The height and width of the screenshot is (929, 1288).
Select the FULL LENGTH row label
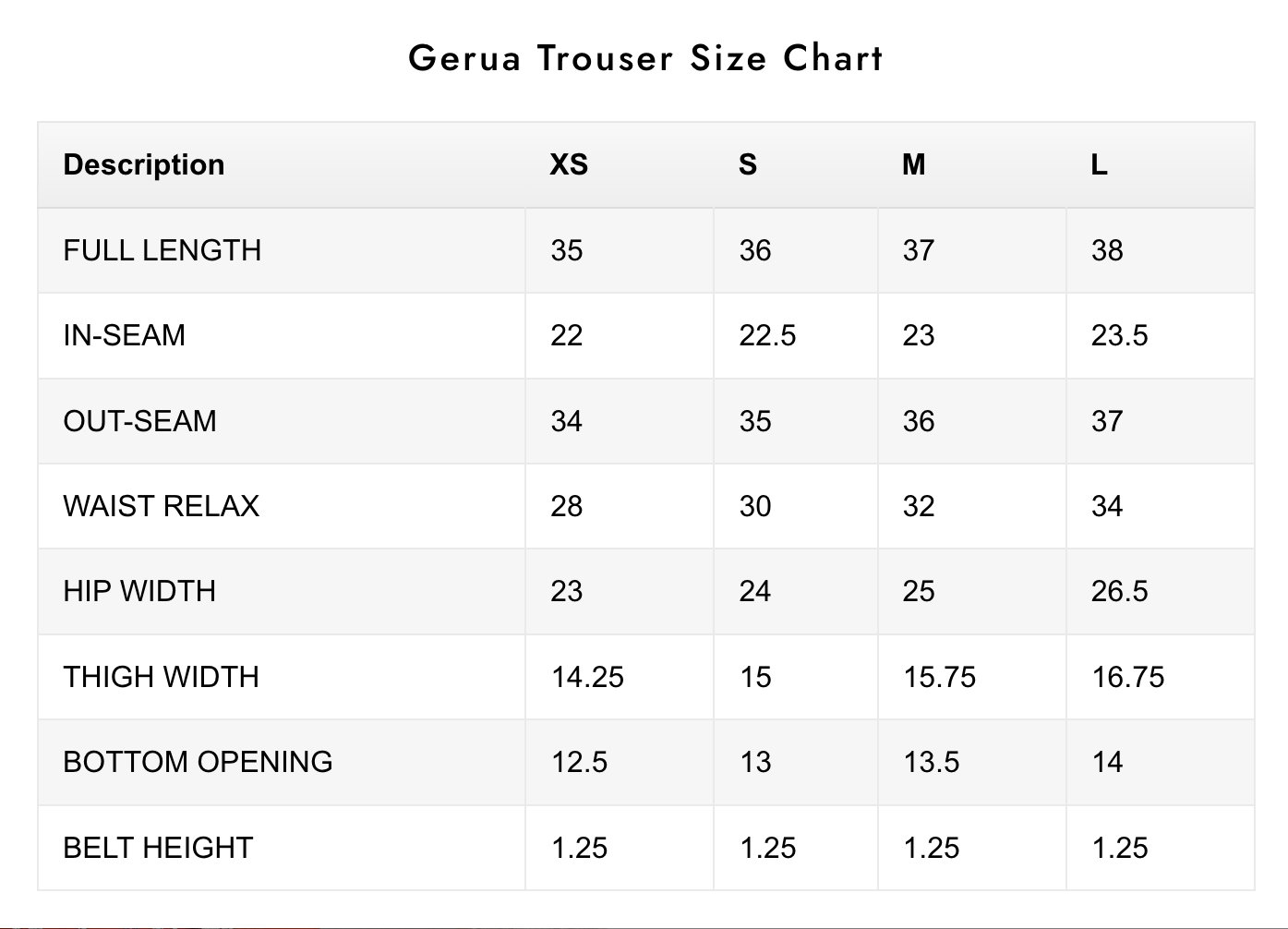point(163,250)
